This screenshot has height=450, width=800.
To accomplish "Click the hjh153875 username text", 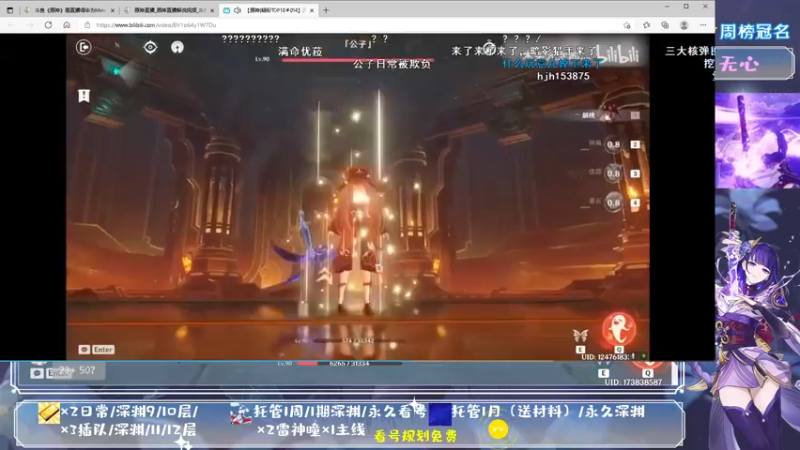I will [x=563, y=76].
